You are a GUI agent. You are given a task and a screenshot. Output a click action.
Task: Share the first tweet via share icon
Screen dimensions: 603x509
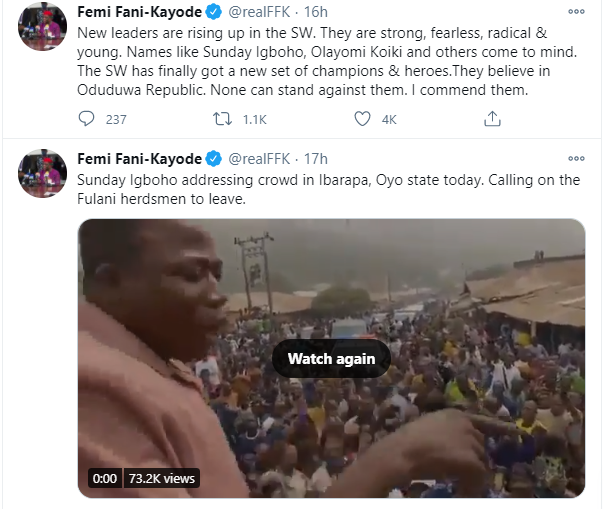492,119
